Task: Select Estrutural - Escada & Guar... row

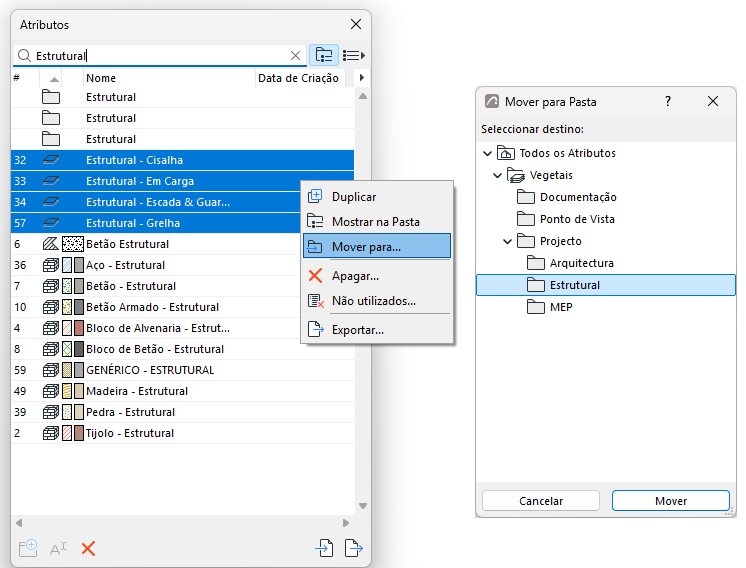Action: (x=156, y=202)
